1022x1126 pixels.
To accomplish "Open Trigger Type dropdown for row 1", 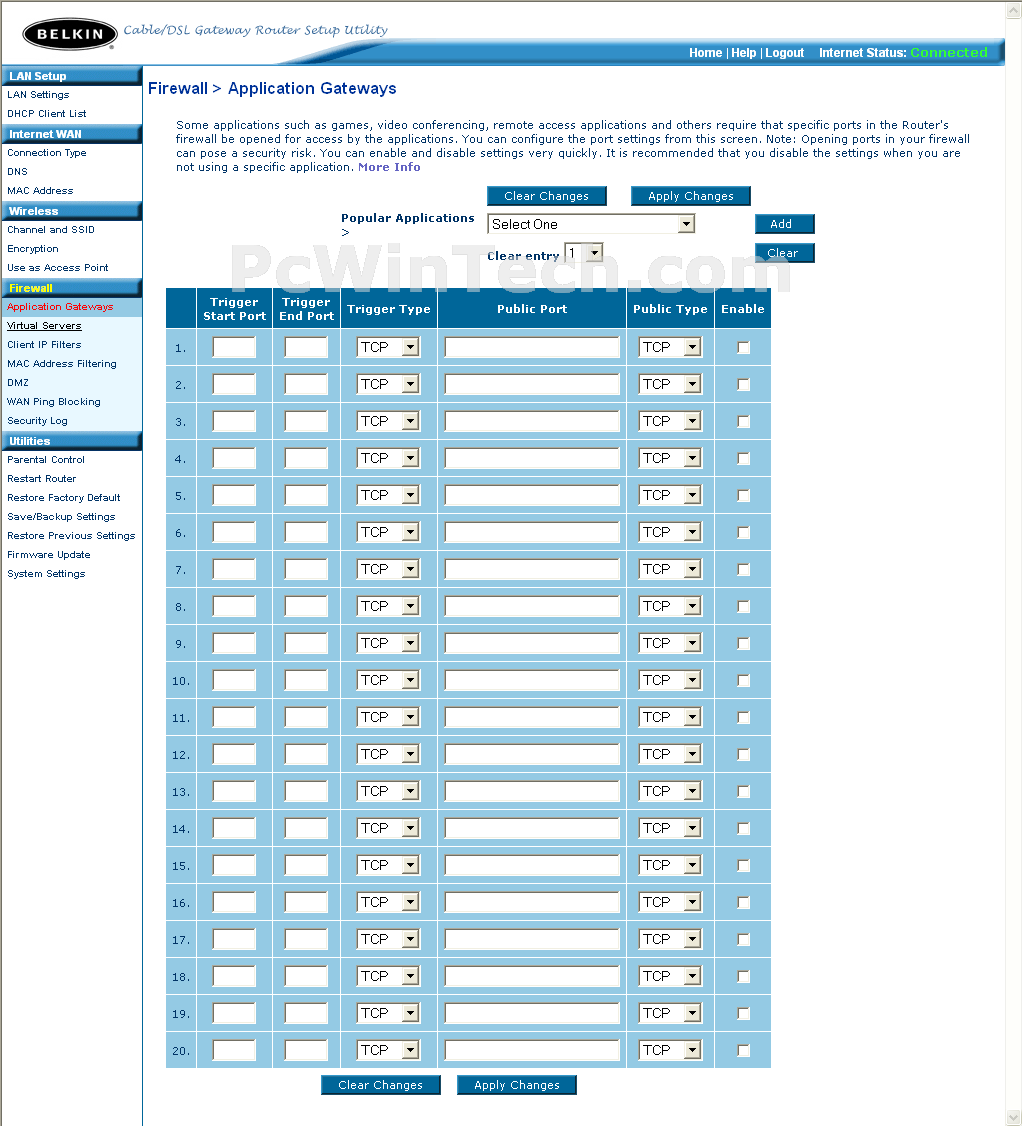I will click(388, 348).
